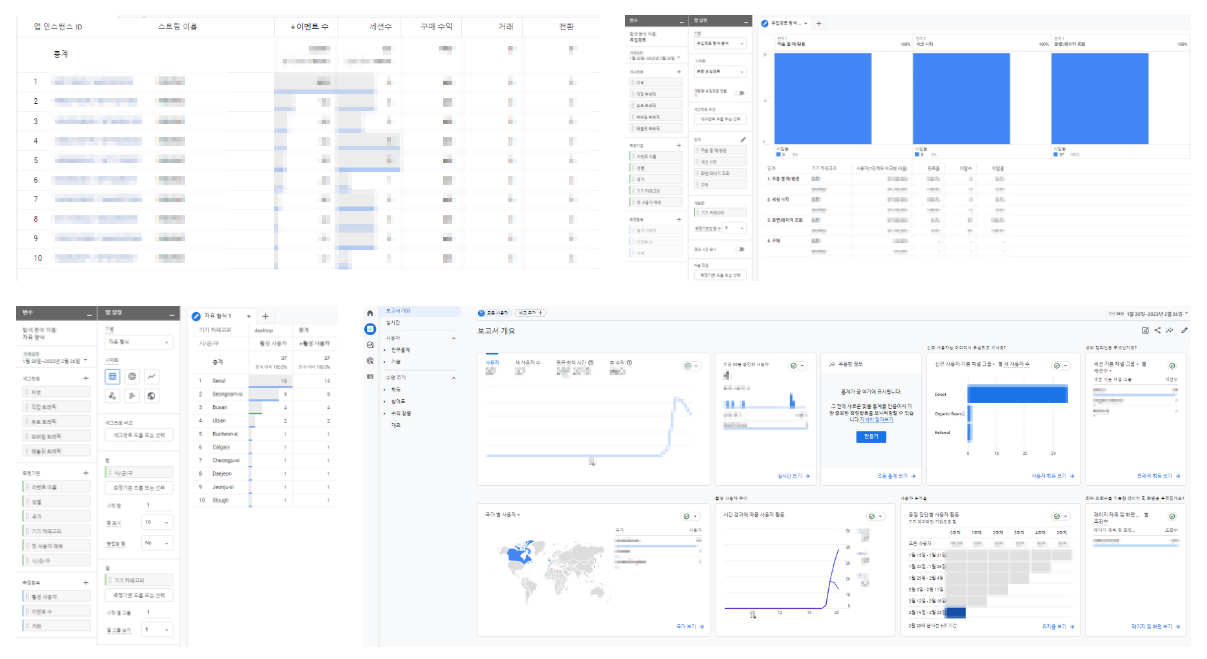
Task: Select line chart visualization in free-form exploration
Action: 151,376
